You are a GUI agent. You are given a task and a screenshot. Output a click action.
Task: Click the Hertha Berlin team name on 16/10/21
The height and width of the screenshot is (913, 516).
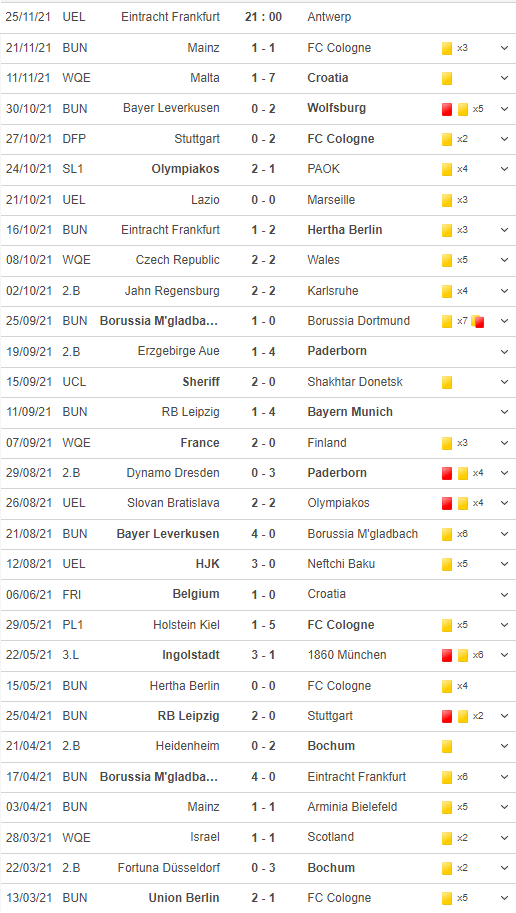345,230
